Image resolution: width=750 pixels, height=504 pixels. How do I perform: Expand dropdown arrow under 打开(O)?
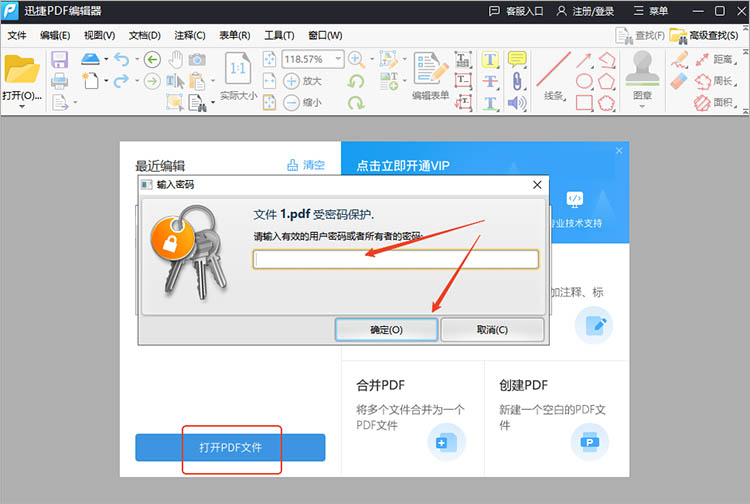point(22,107)
